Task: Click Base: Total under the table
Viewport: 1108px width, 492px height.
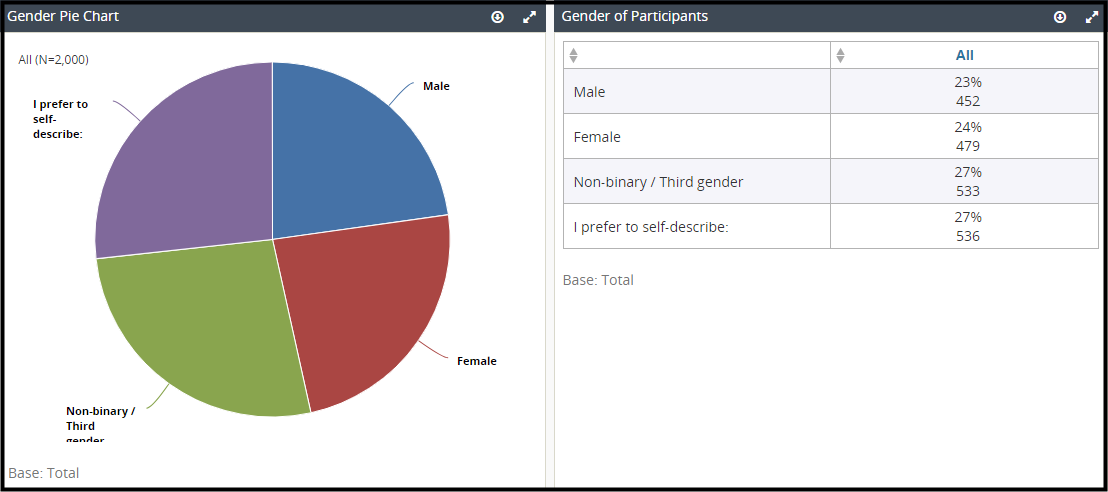Action: tap(599, 280)
